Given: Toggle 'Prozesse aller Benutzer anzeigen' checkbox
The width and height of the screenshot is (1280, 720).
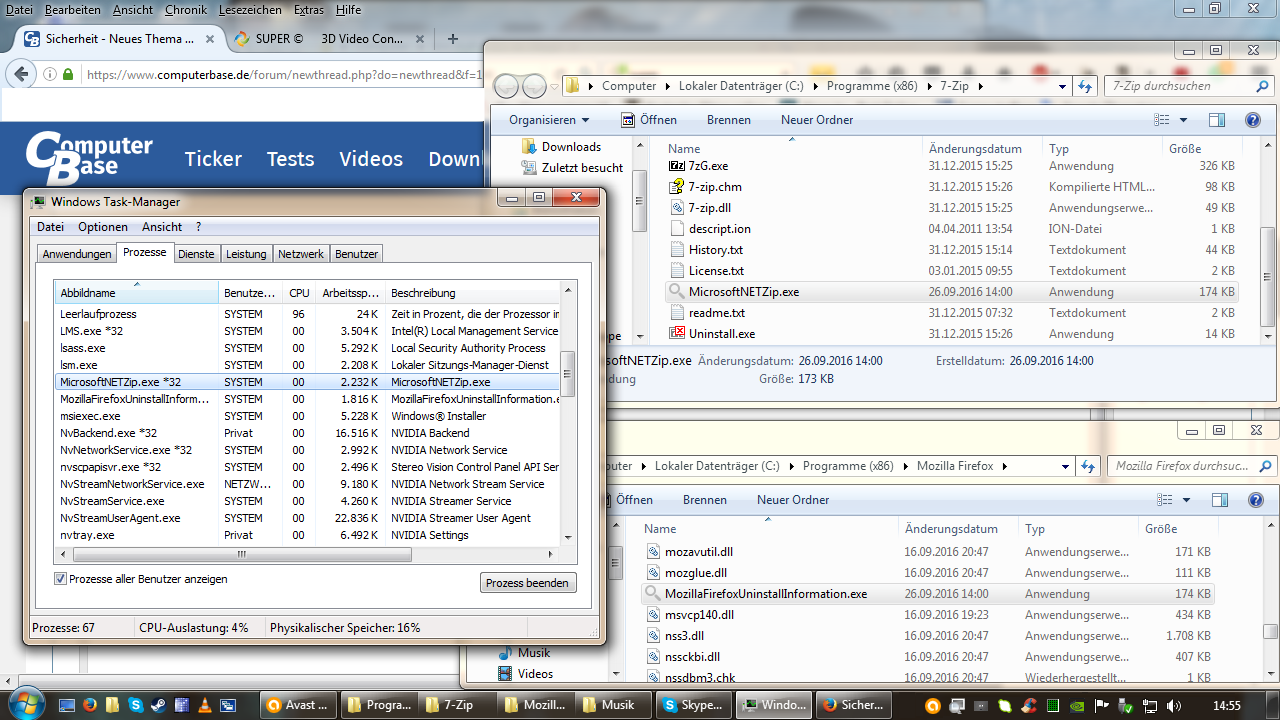Looking at the screenshot, I should pyautogui.click(x=60, y=579).
